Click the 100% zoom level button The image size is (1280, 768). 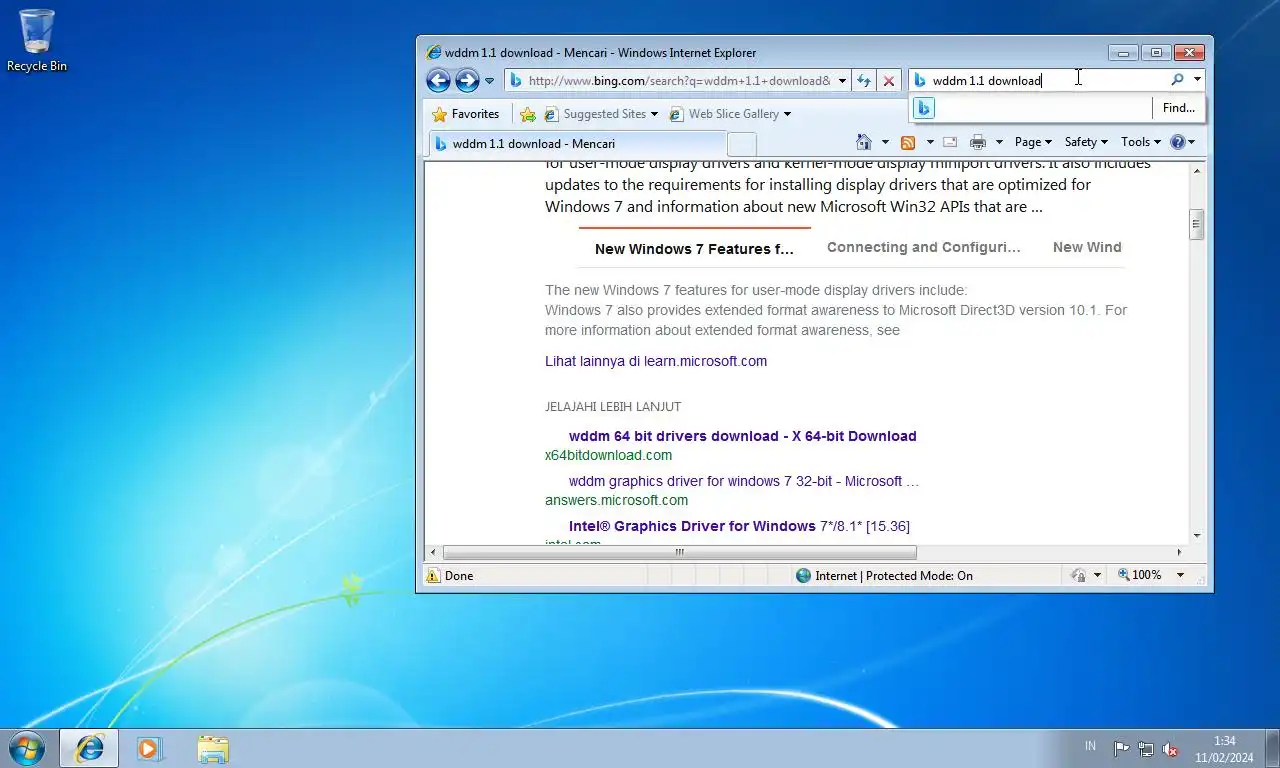coord(1140,575)
